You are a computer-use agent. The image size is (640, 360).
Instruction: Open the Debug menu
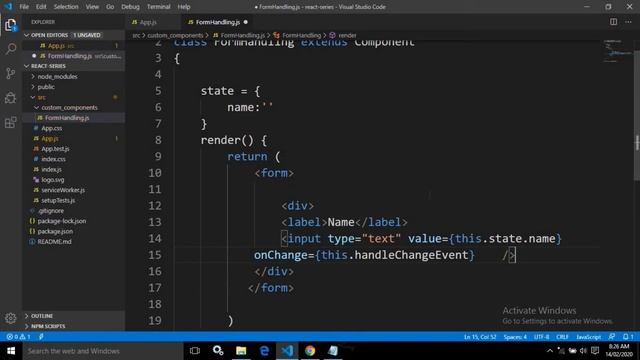click(x=130, y=7)
